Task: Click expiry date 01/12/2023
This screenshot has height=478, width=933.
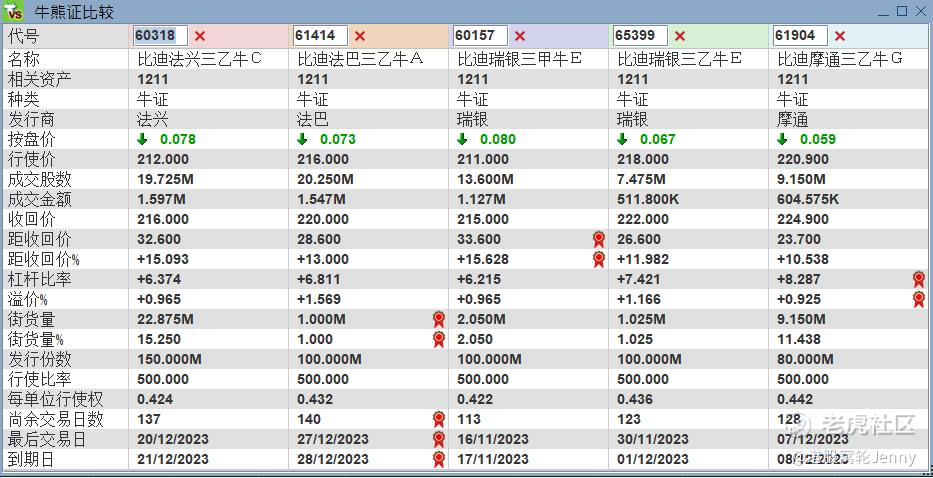Action: 653,460
